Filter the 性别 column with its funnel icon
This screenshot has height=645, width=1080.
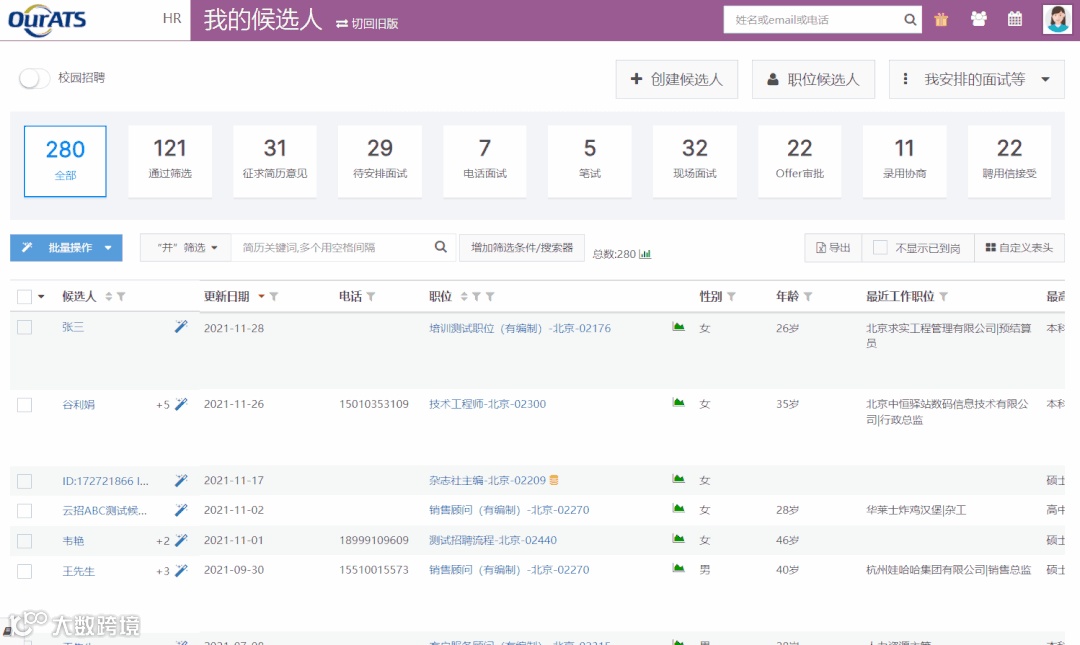pos(731,296)
